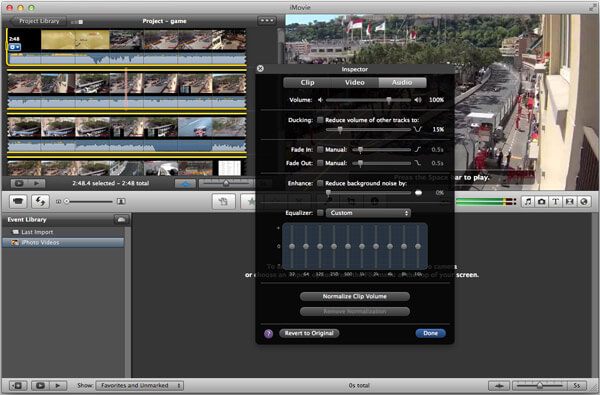The image size is (600, 395).
Task: Open the photo browser camera icon
Action: (x=541, y=201)
